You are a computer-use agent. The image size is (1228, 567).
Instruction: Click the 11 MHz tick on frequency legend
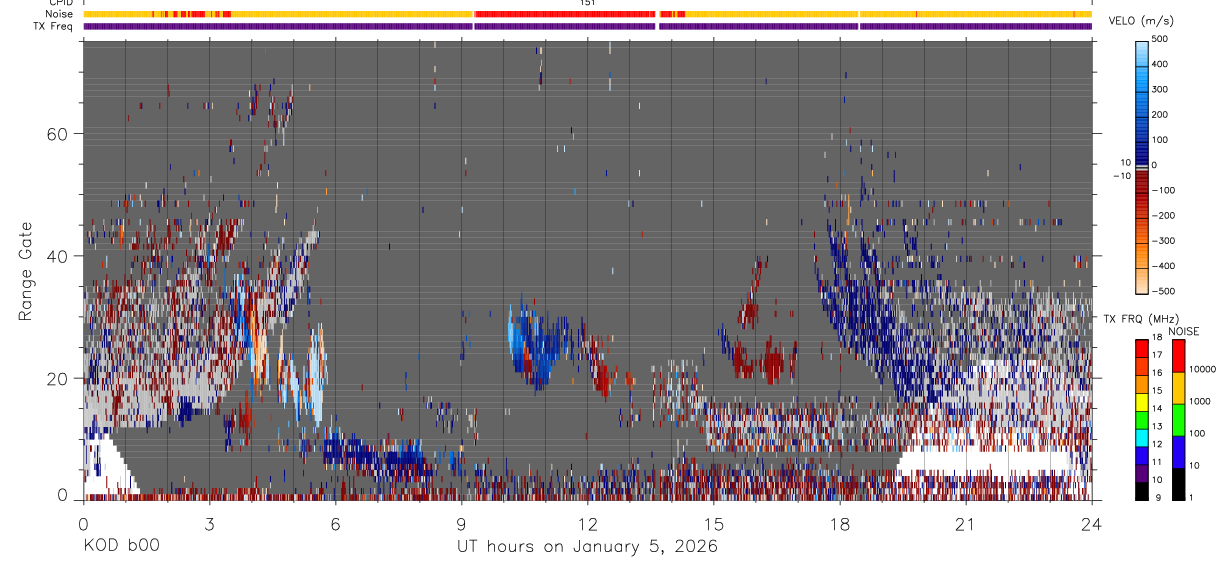click(x=1159, y=462)
